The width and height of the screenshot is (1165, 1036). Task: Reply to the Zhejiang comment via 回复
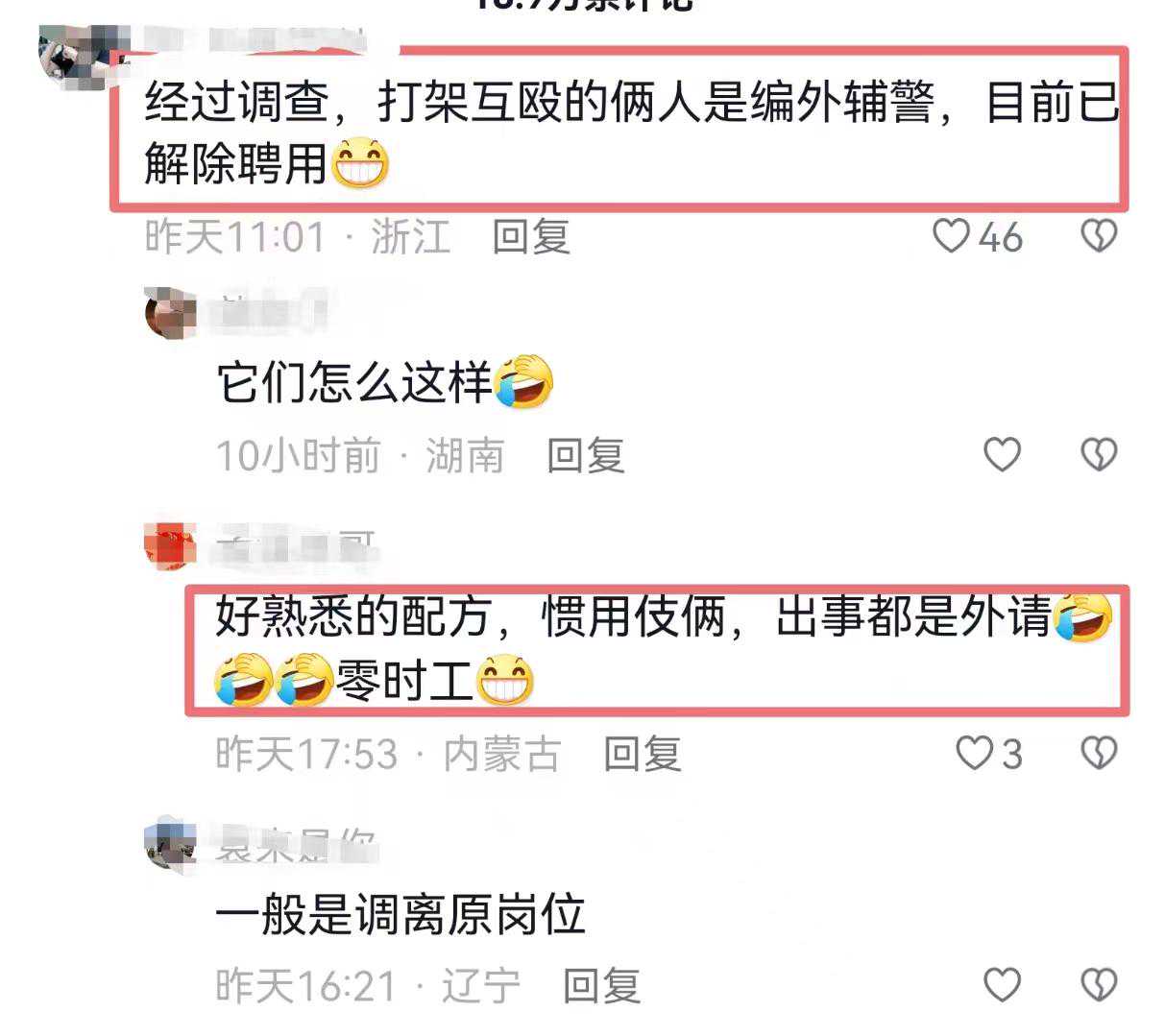531,236
